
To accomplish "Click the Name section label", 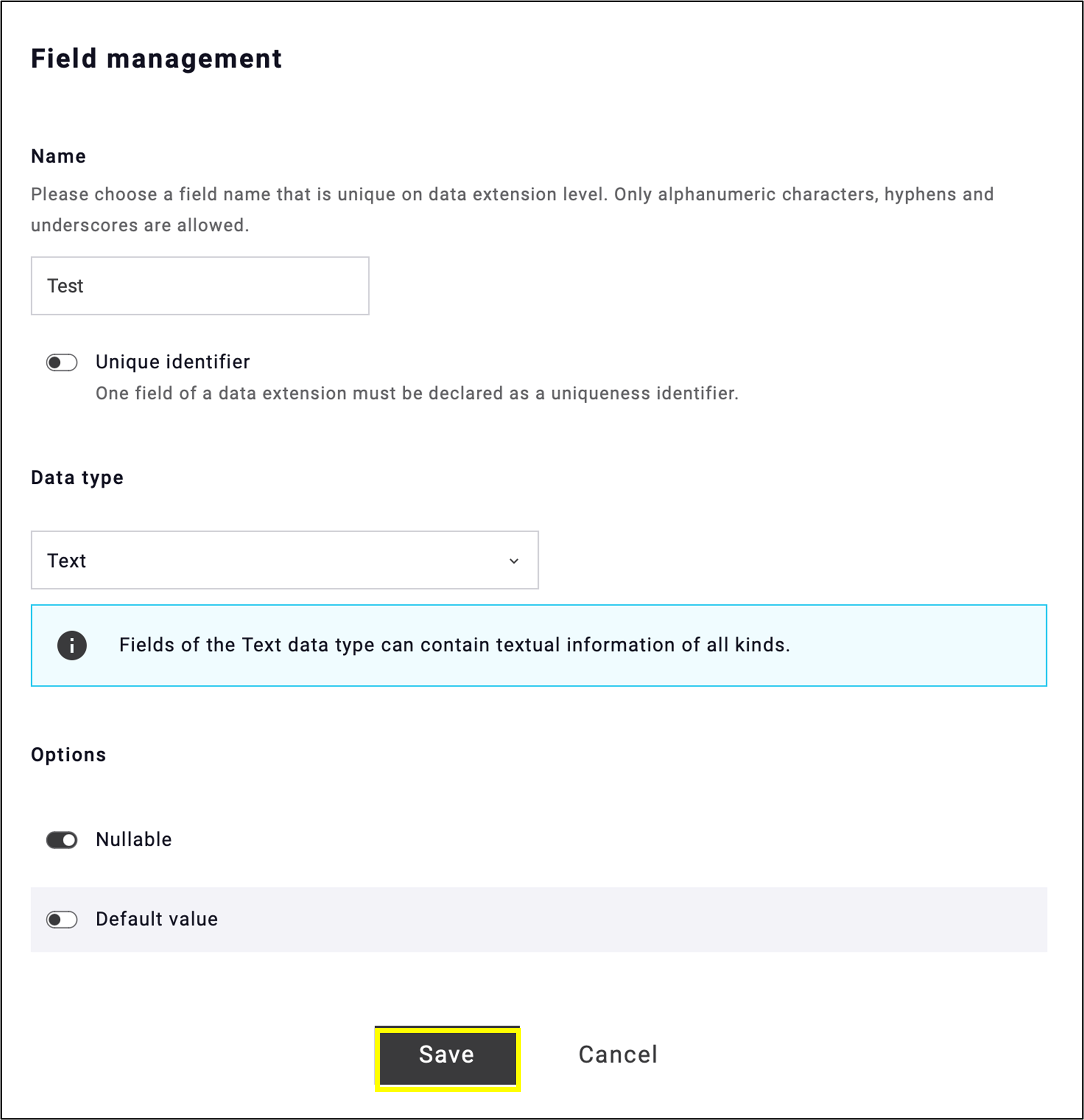I will 58,156.
